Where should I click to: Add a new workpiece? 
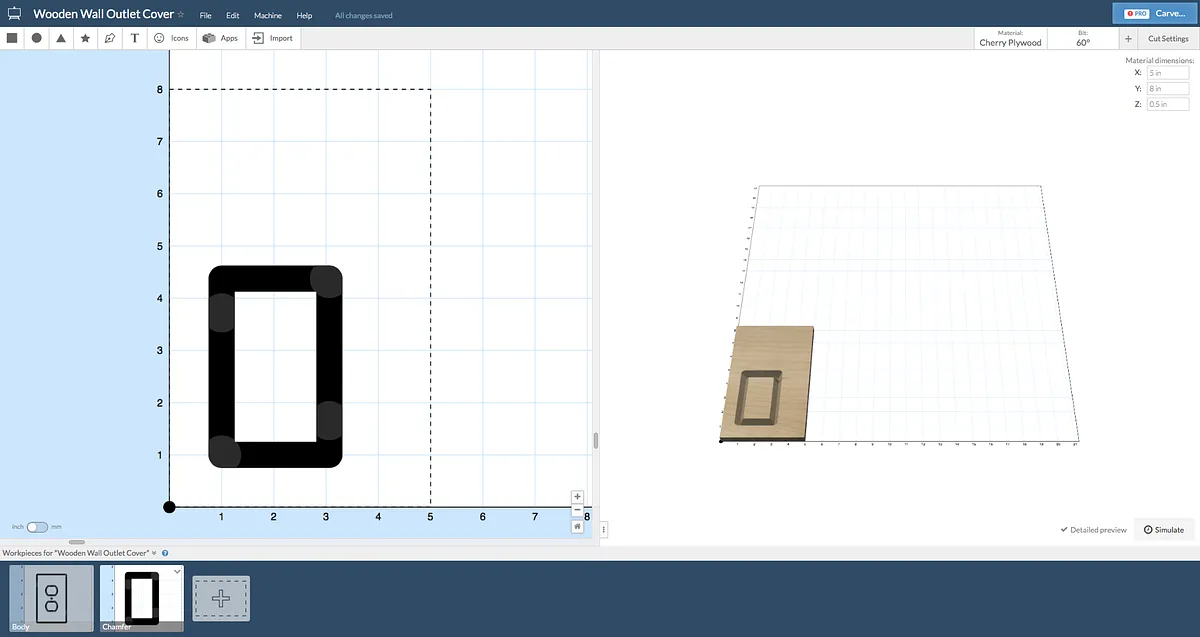(x=221, y=597)
